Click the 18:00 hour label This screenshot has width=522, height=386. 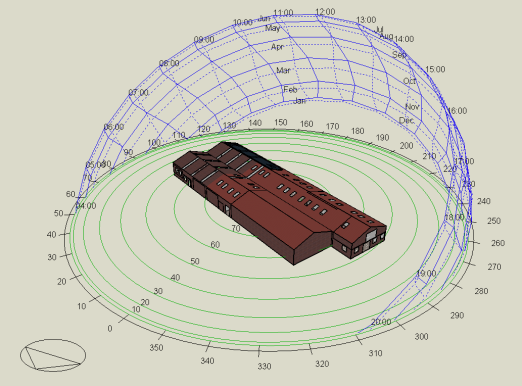click(454, 217)
